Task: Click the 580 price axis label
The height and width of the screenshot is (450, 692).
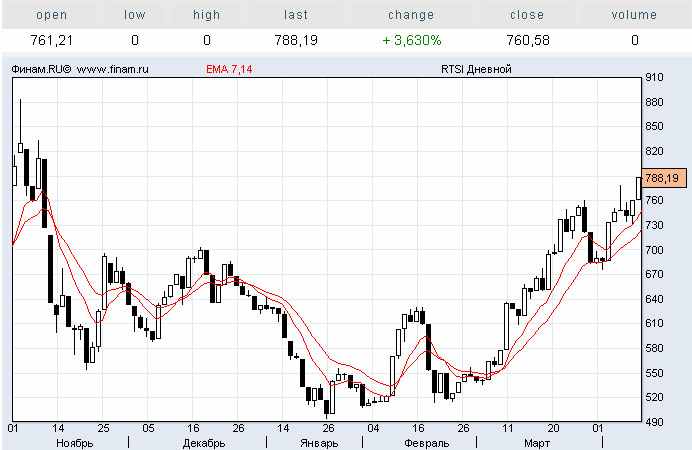Action: point(654,348)
